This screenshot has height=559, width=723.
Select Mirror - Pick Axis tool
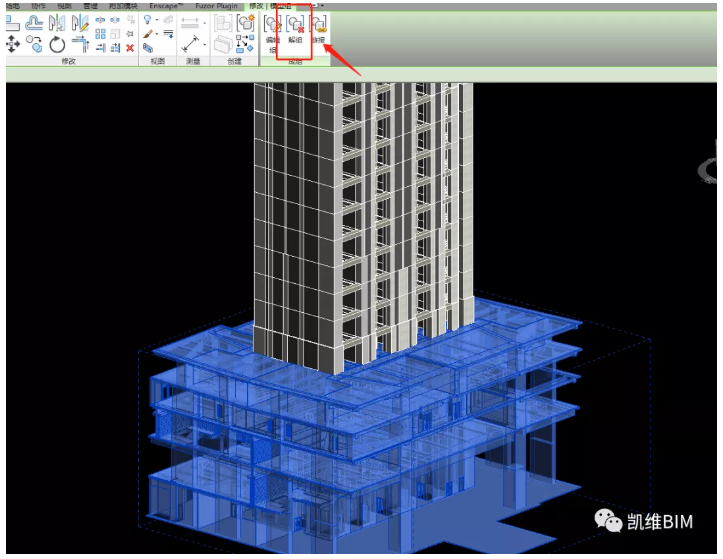point(57,23)
